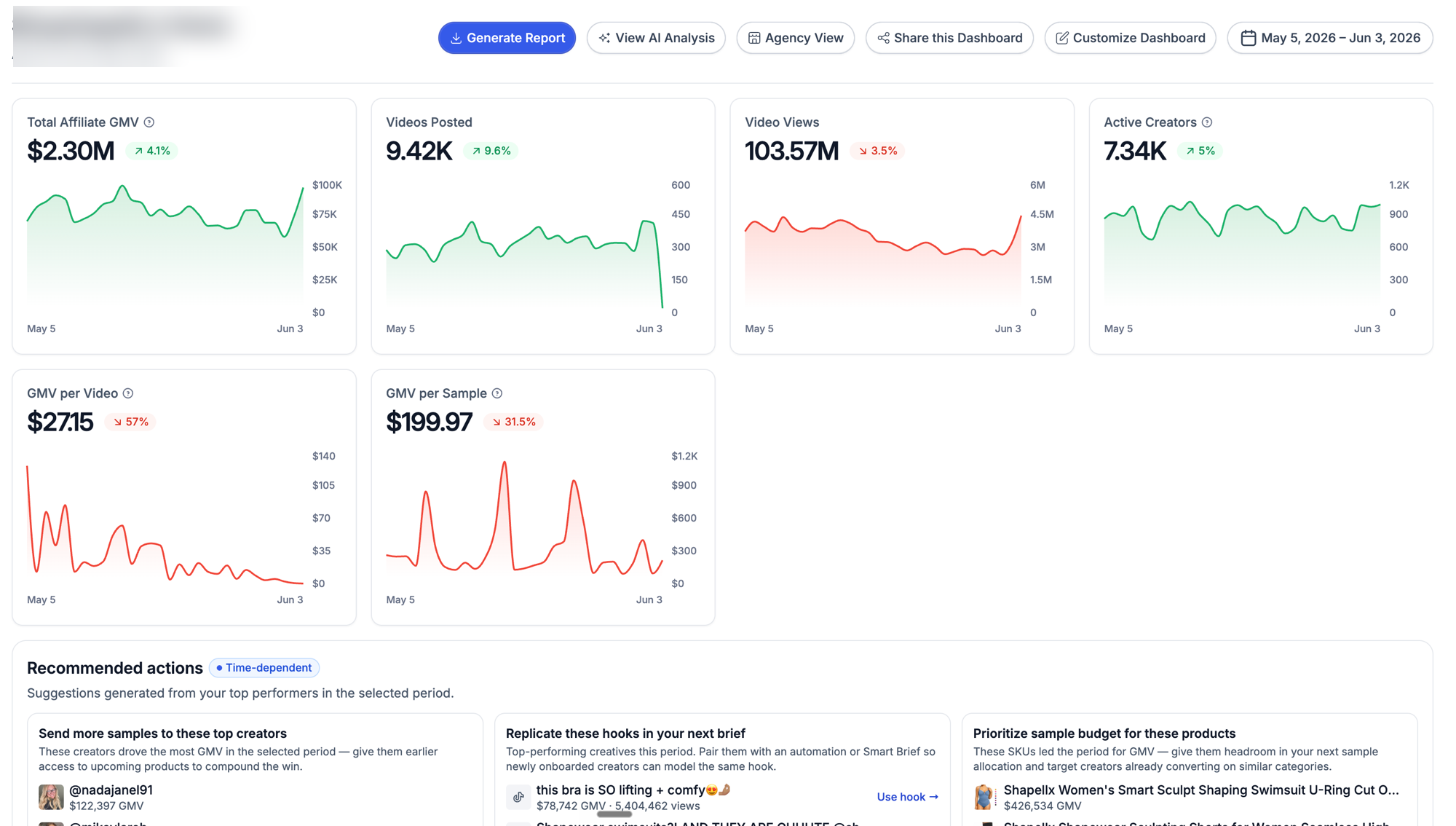Click the 31.5% decline badge on GMV per Sample
This screenshot has width=1456, height=826.
[513, 422]
